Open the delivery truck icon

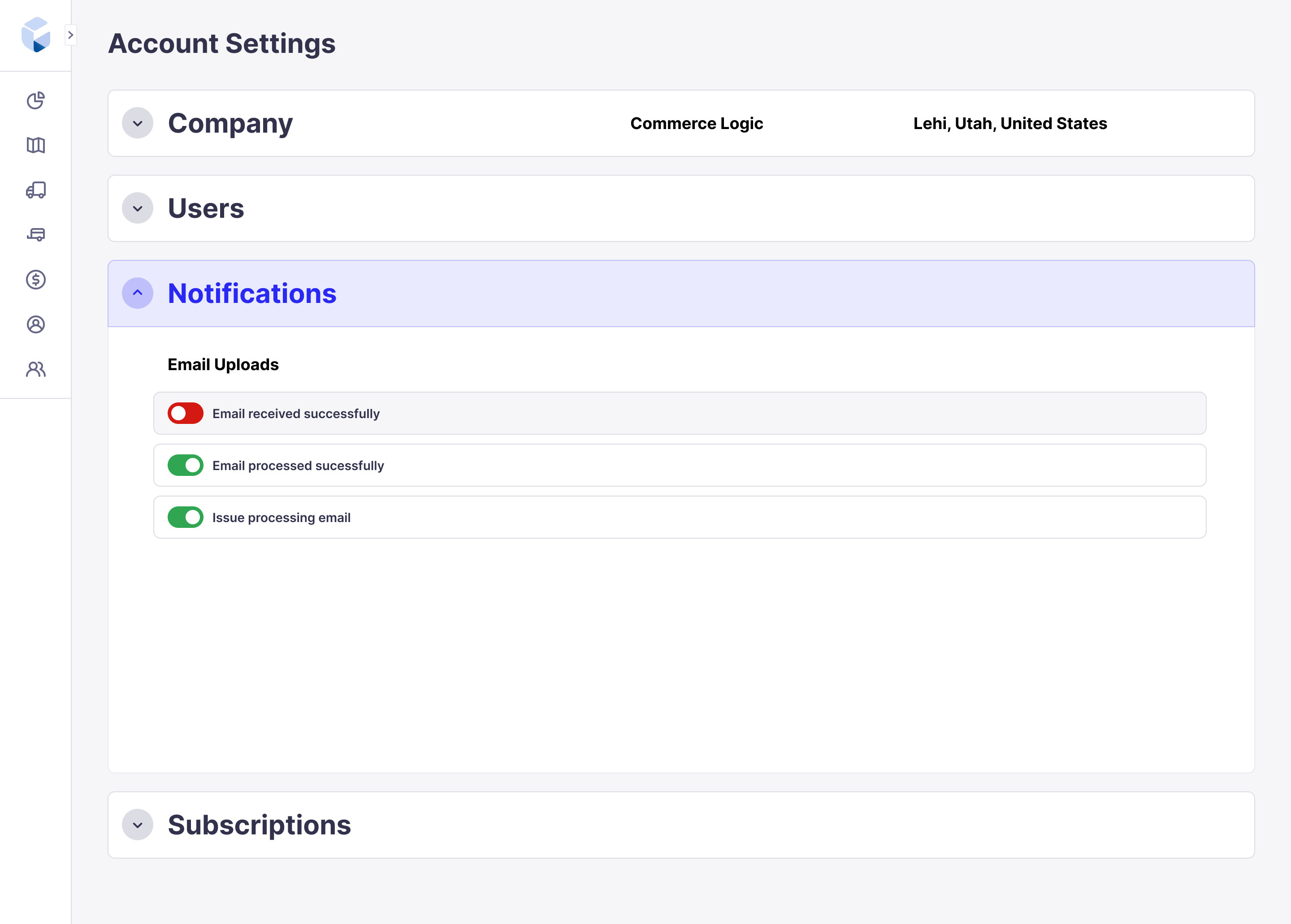point(36,190)
